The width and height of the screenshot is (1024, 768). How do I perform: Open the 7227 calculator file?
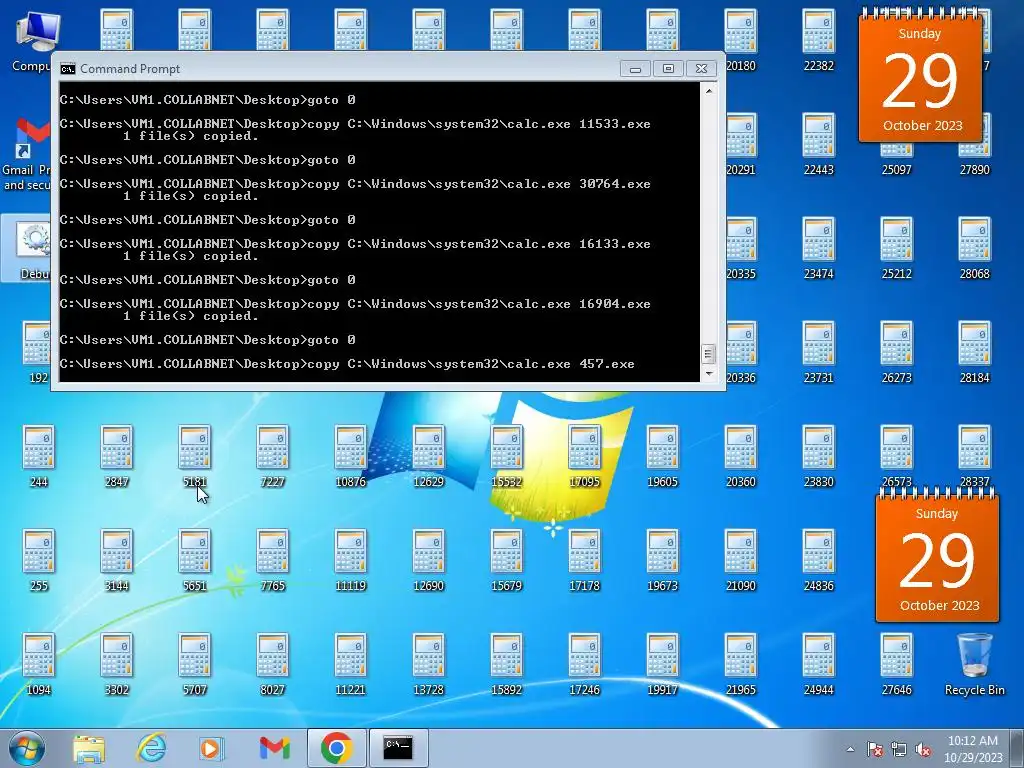pyautogui.click(x=272, y=456)
